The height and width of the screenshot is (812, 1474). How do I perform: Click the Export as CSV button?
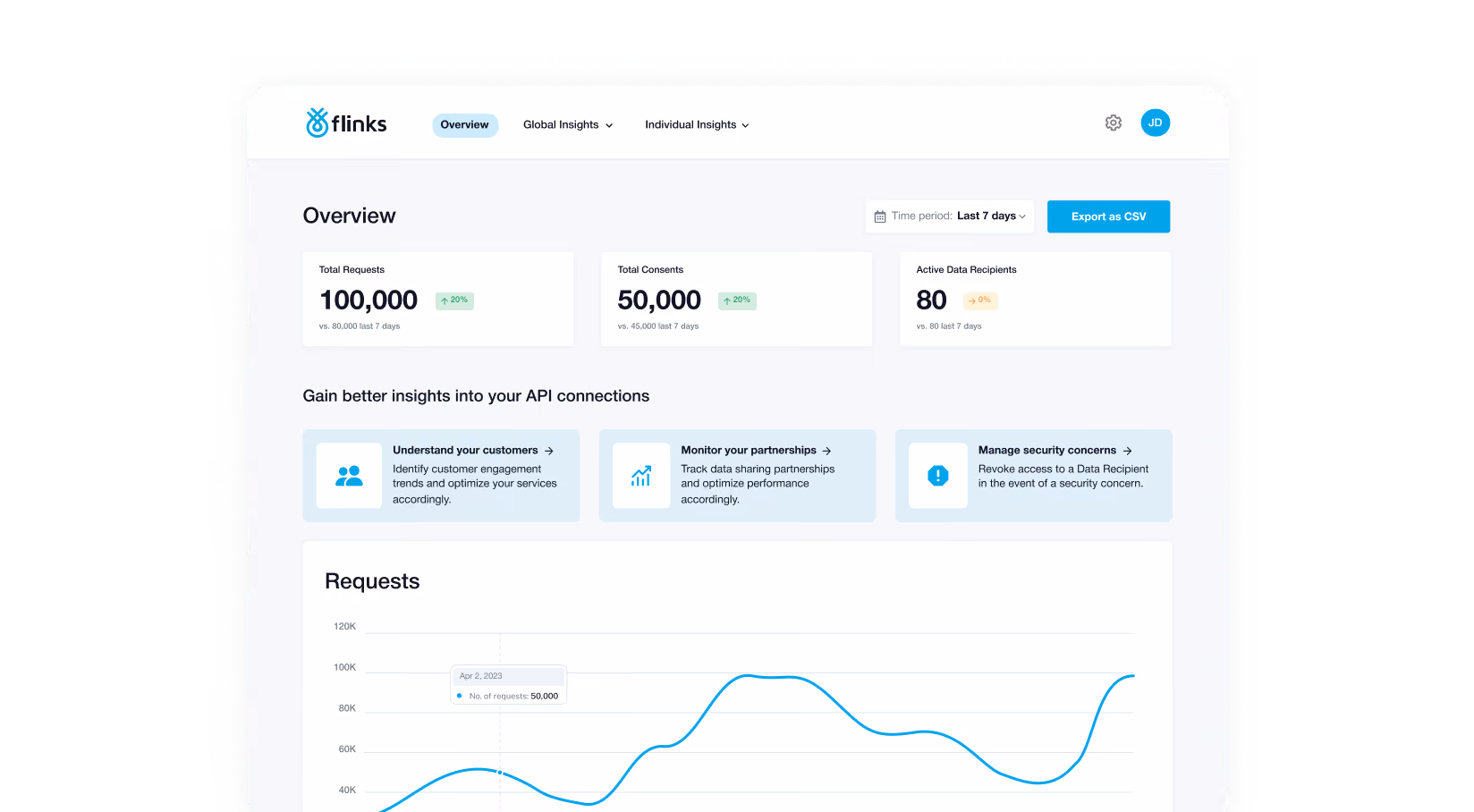tap(1108, 216)
